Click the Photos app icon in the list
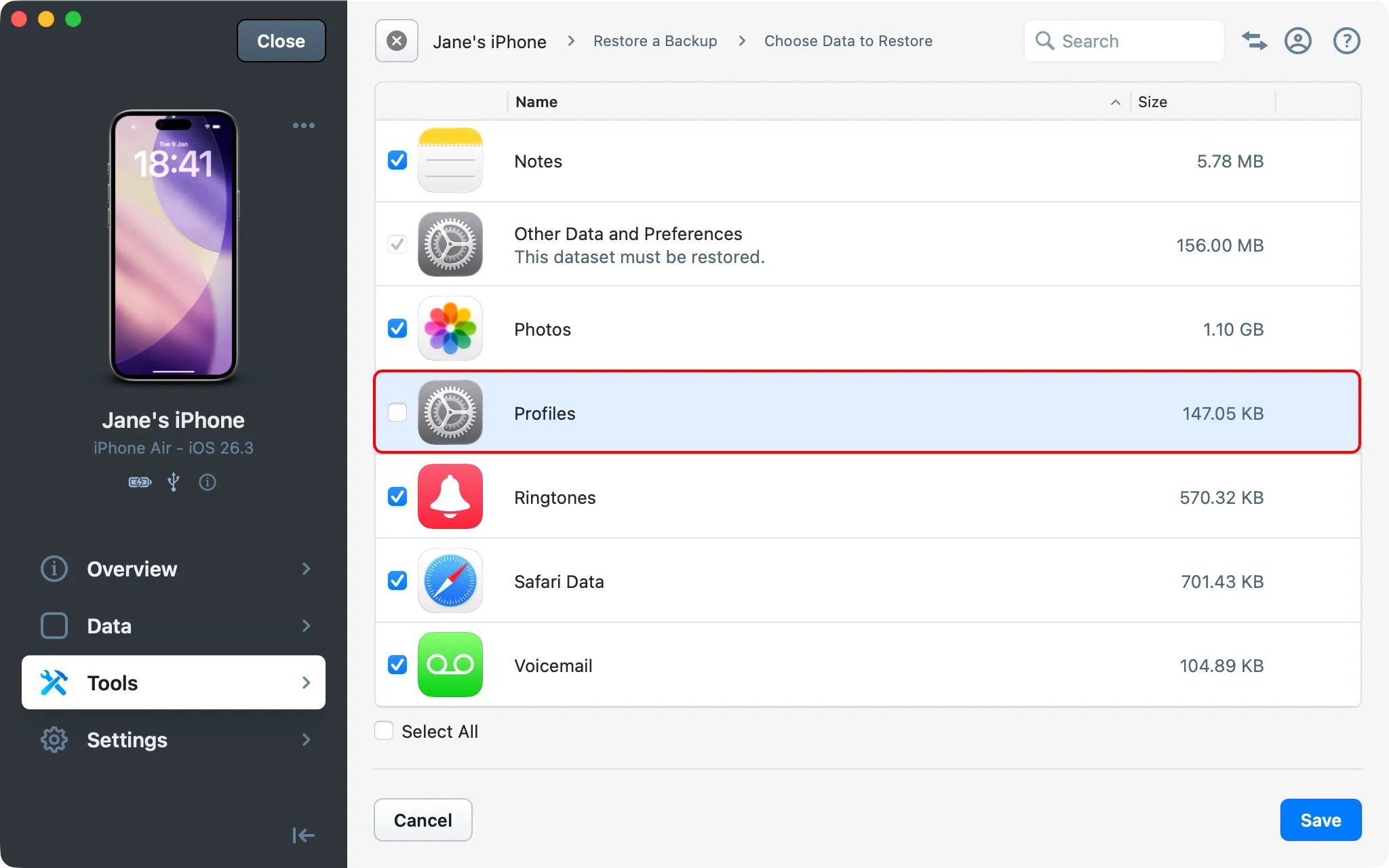Image resolution: width=1389 pixels, height=868 pixels. coord(450,329)
